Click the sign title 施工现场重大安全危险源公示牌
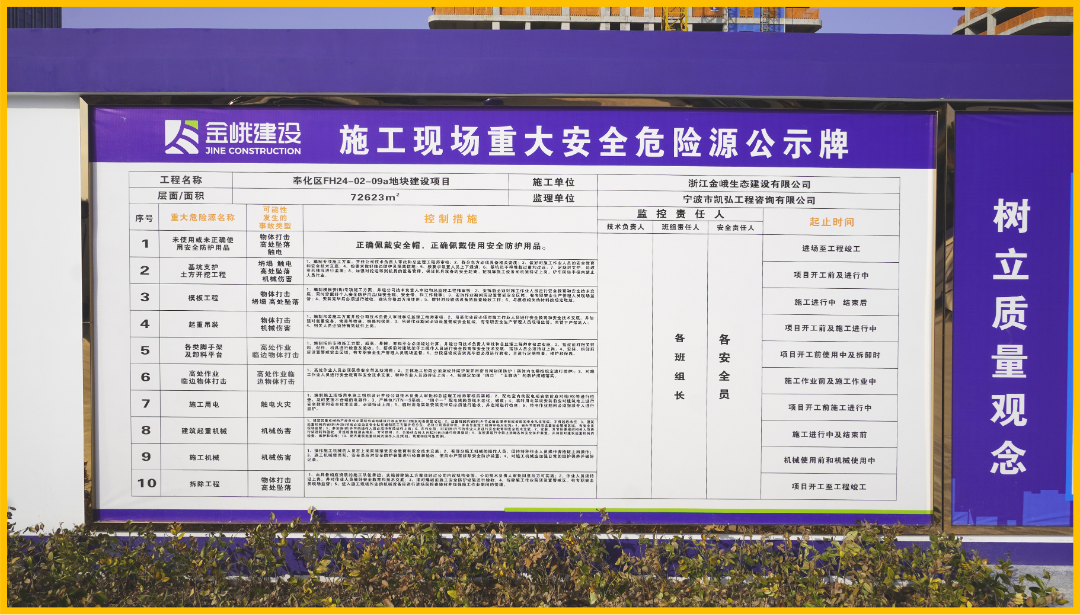 coord(594,142)
